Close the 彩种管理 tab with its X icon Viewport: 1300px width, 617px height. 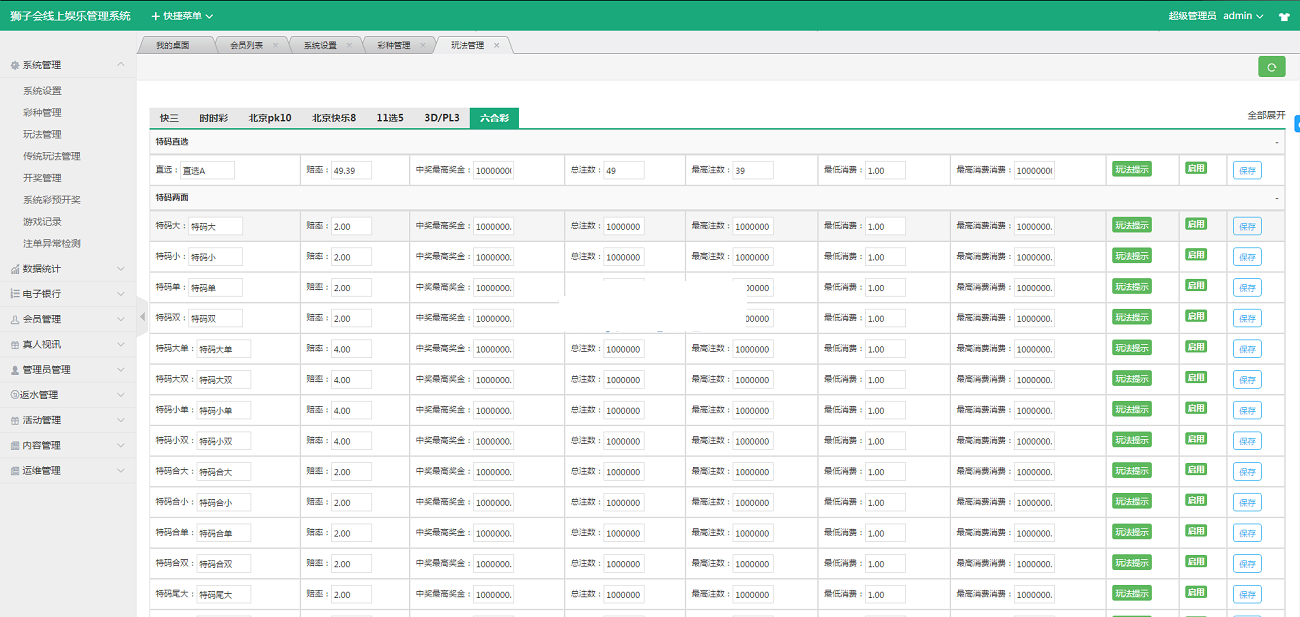pyautogui.click(x=422, y=45)
